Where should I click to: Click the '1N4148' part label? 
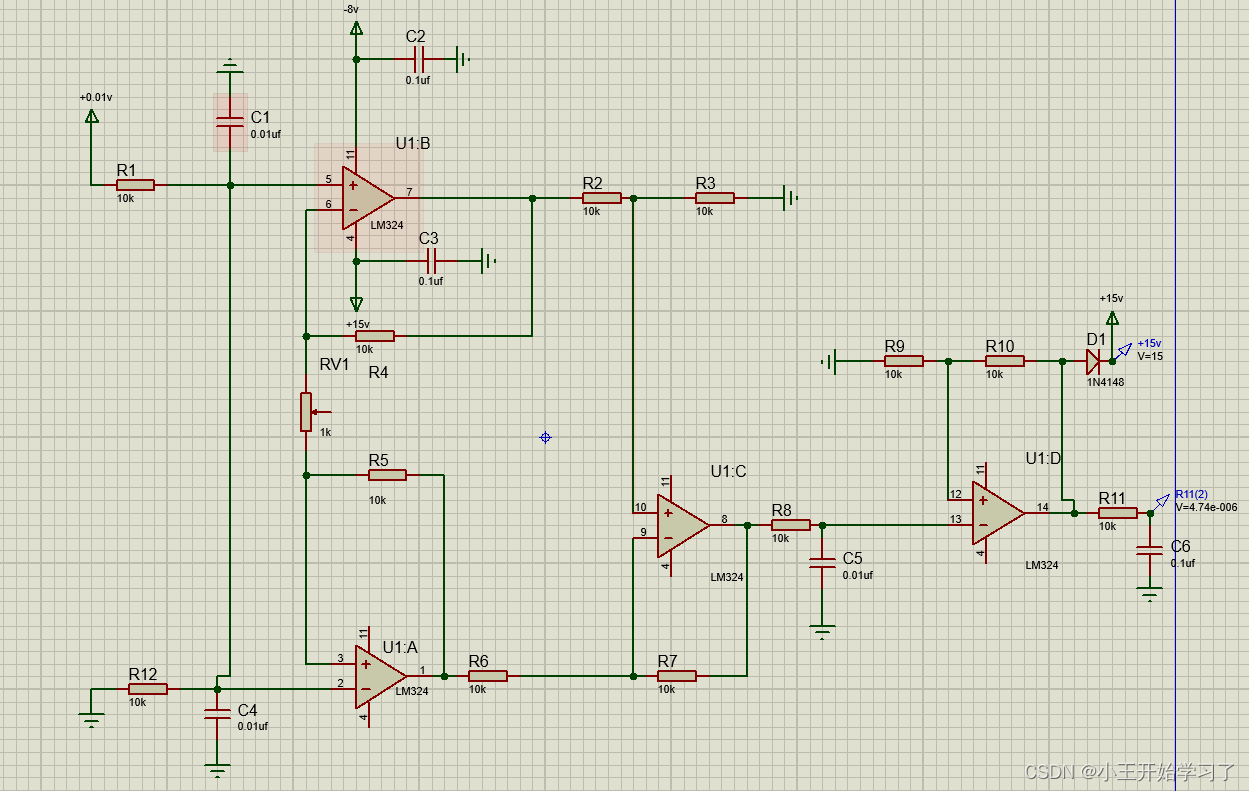[x=1105, y=381]
